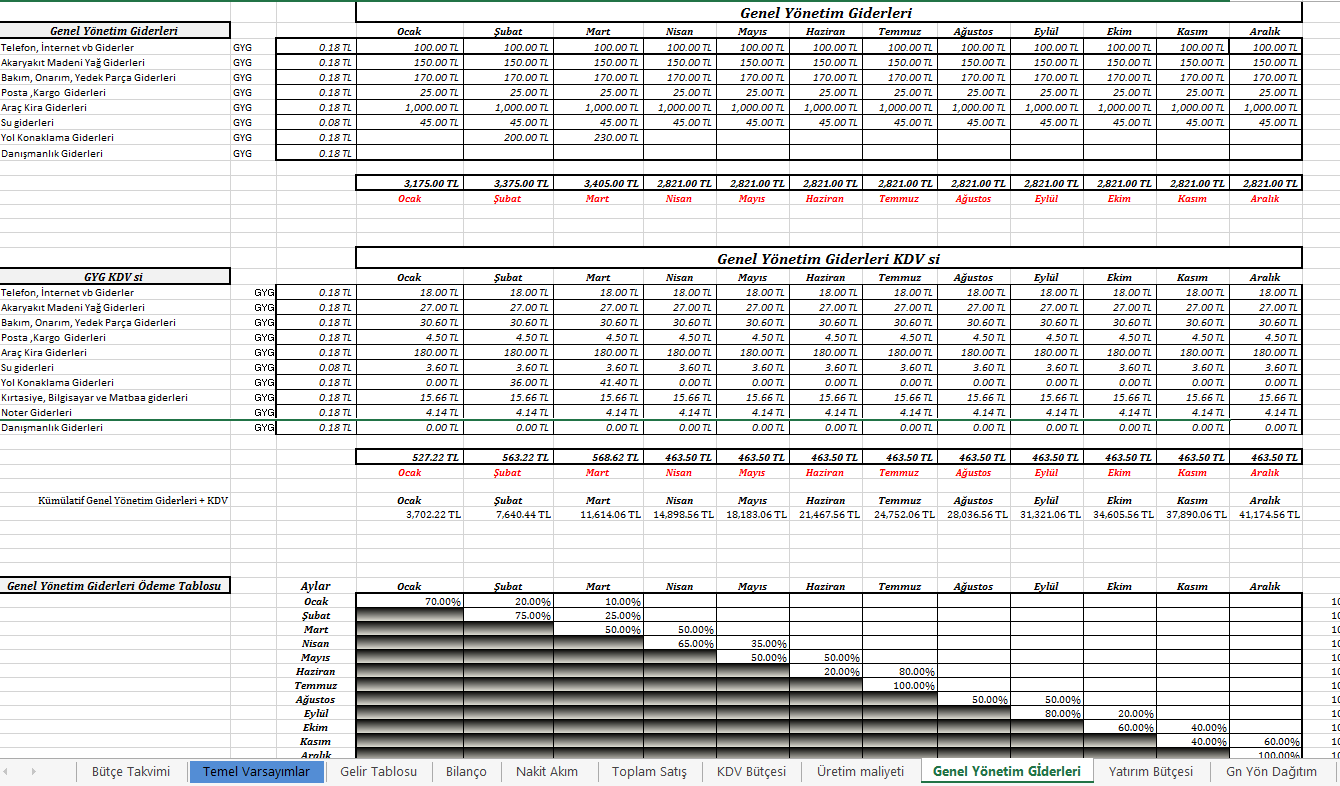The height and width of the screenshot is (786, 1340).
Task: Select the 527.22 TL KDV total
Action: 409,457
